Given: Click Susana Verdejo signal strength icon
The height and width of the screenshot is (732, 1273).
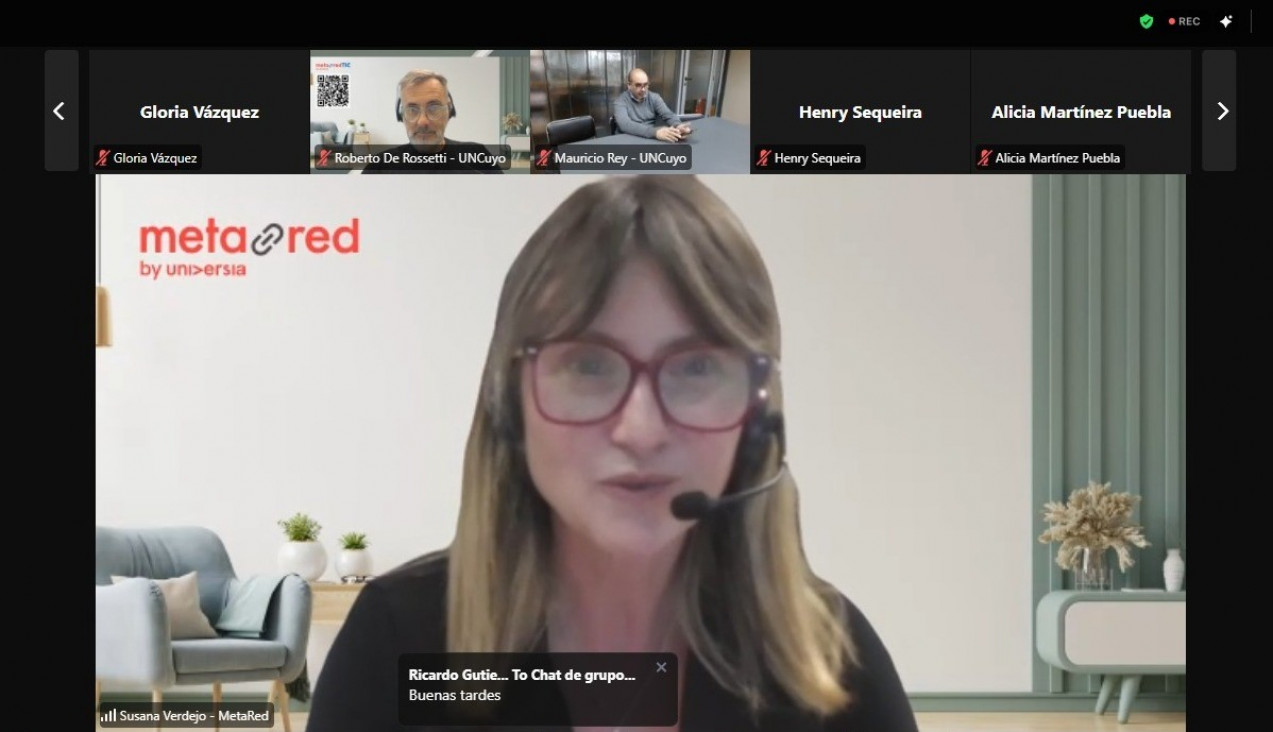Looking at the screenshot, I should point(108,716).
